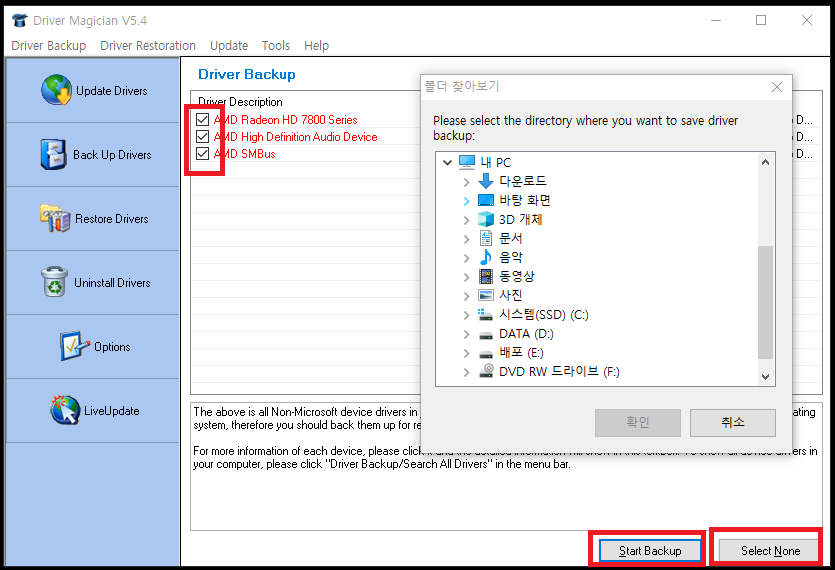The height and width of the screenshot is (570, 835).
Task: Select 문서 folder label in tree
Action: [x=510, y=238]
